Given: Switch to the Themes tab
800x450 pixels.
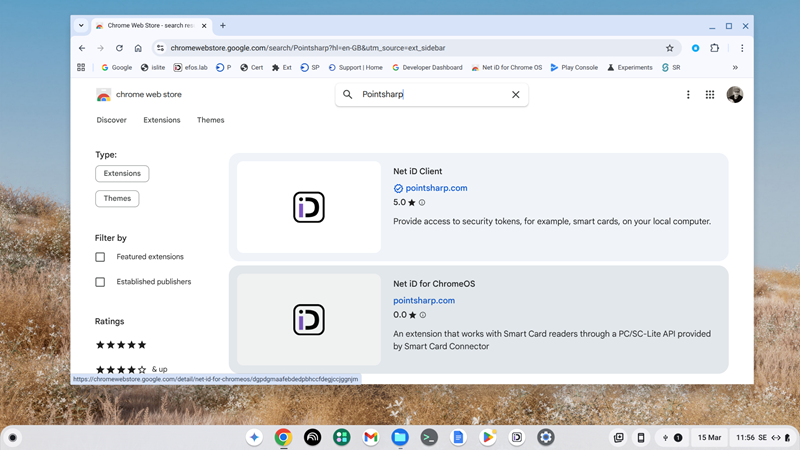Looking at the screenshot, I should [210, 120].
